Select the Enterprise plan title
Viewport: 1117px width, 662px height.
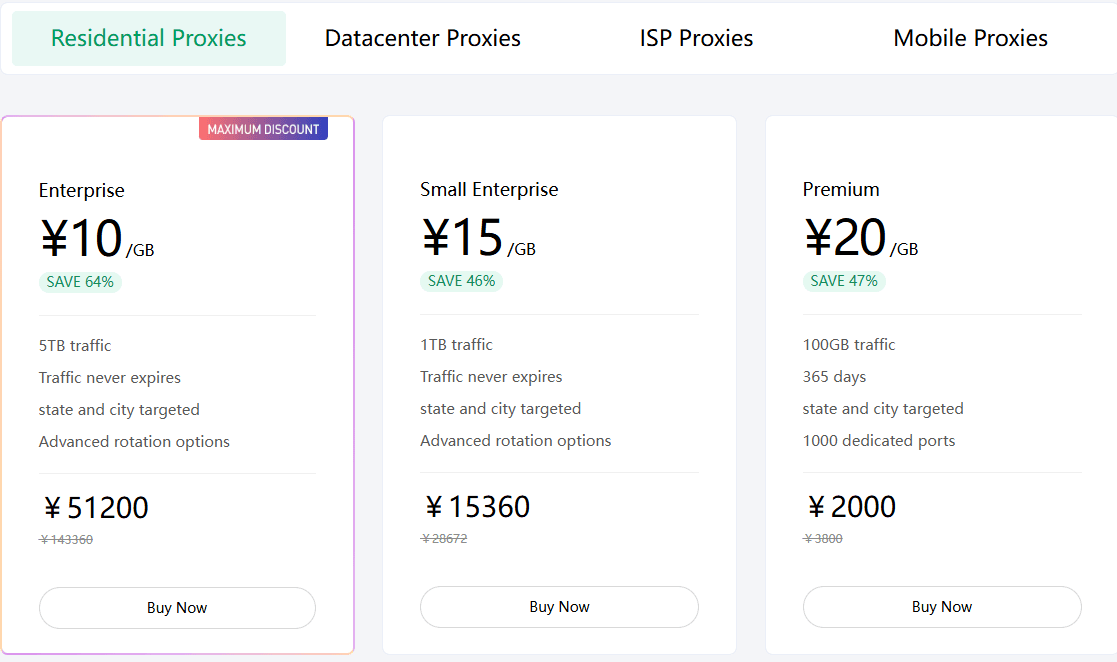82,190
